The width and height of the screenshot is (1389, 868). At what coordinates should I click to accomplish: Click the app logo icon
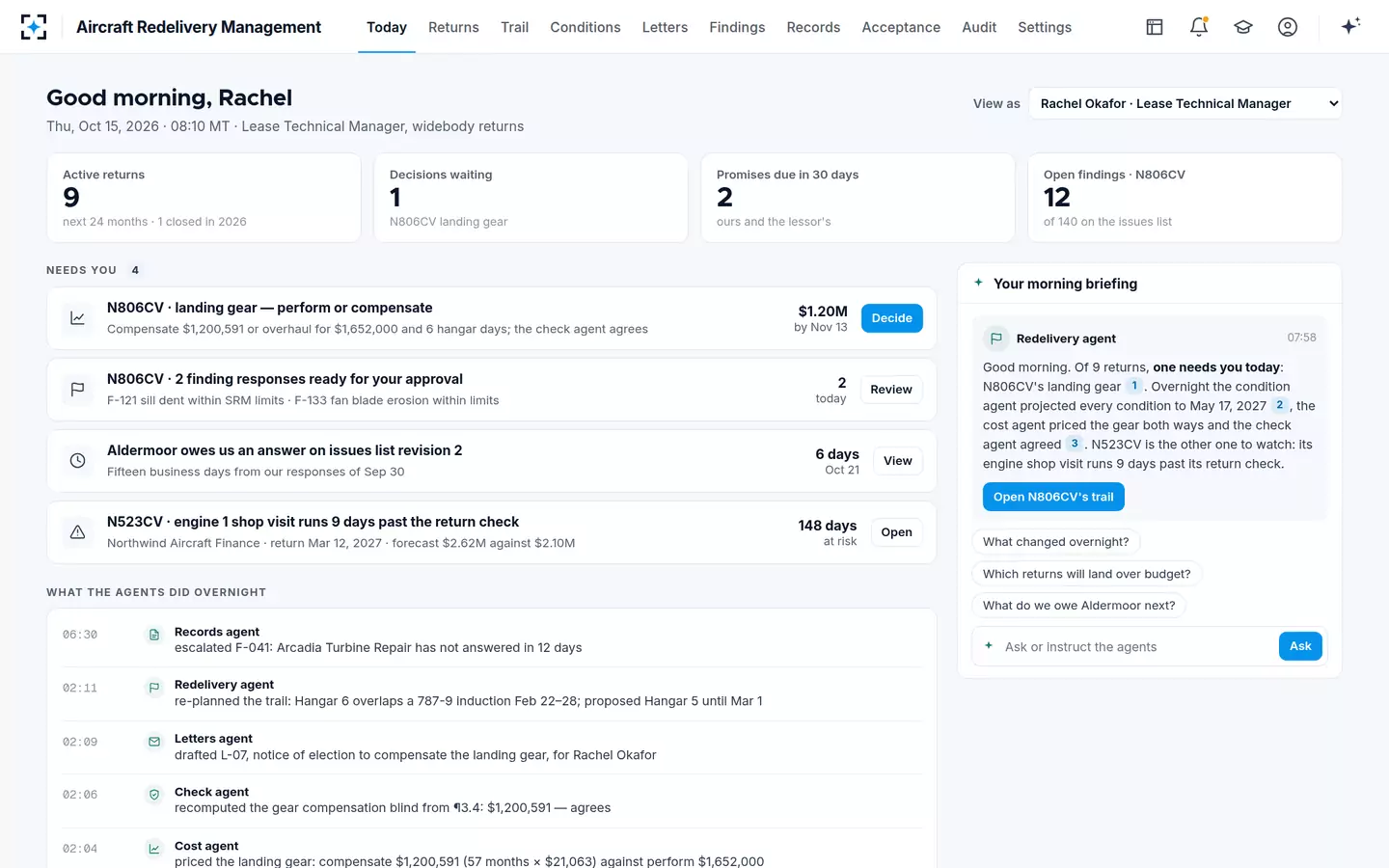(x=34, y=27)
